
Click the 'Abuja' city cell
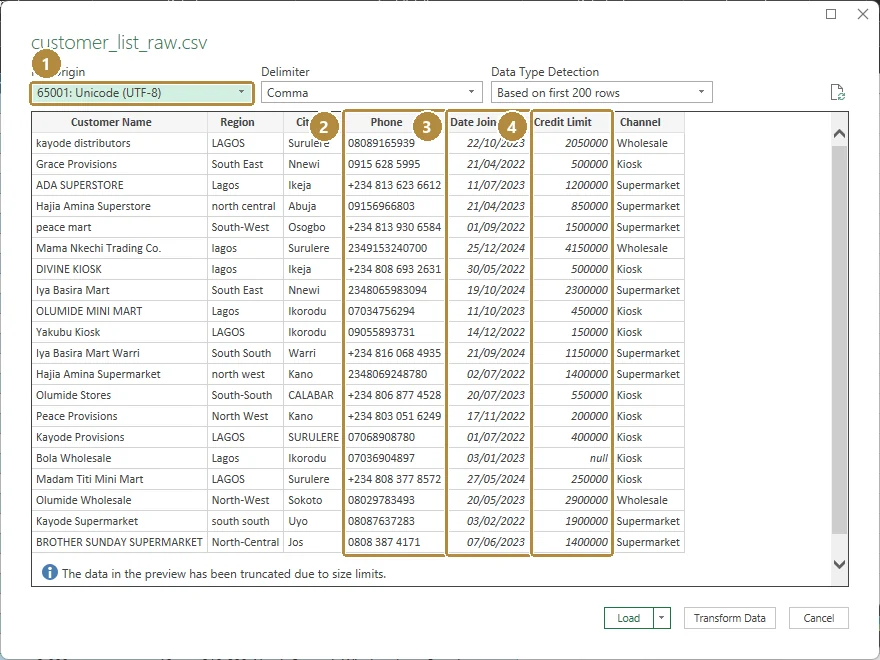pyautogui.click(x=313, y=206)
